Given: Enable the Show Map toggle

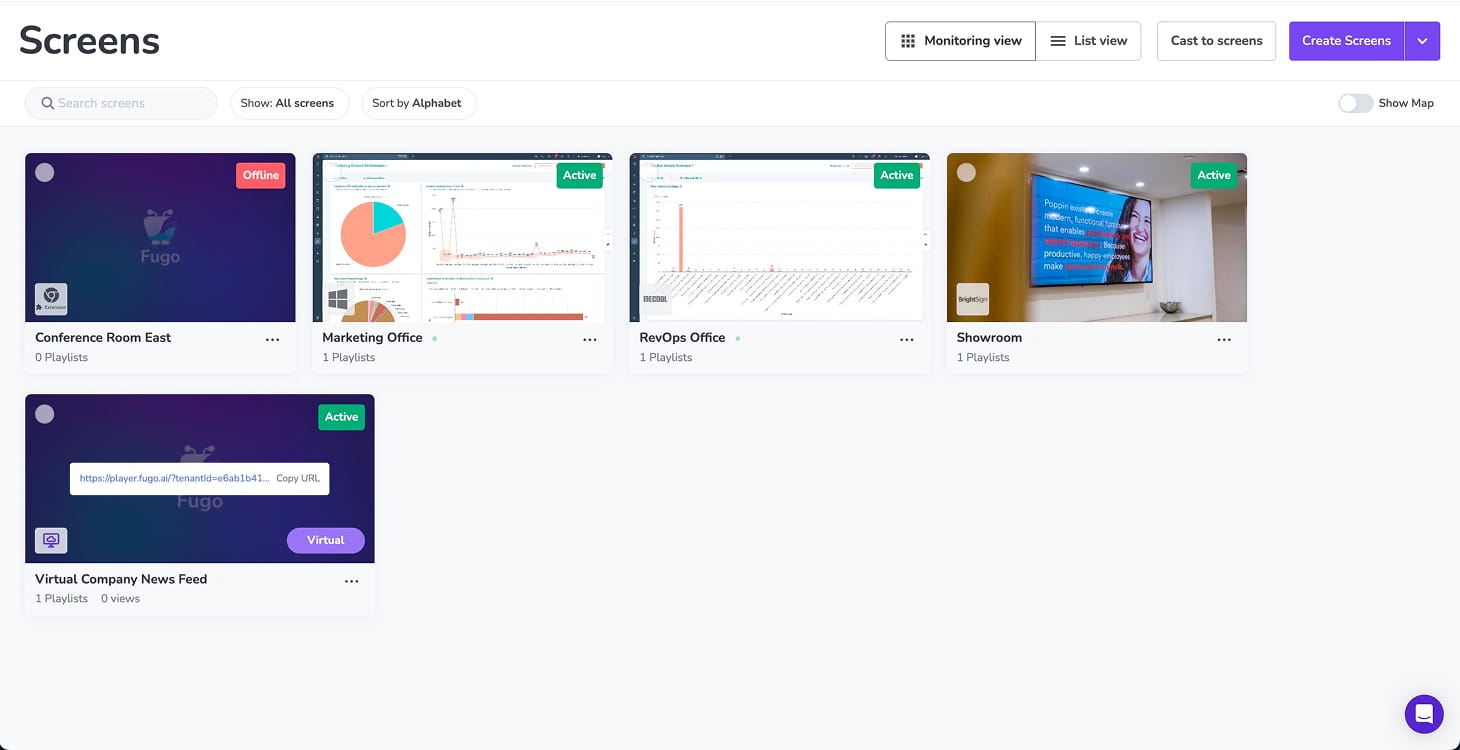Looking at the screenshot, I should coord(1355,103).
